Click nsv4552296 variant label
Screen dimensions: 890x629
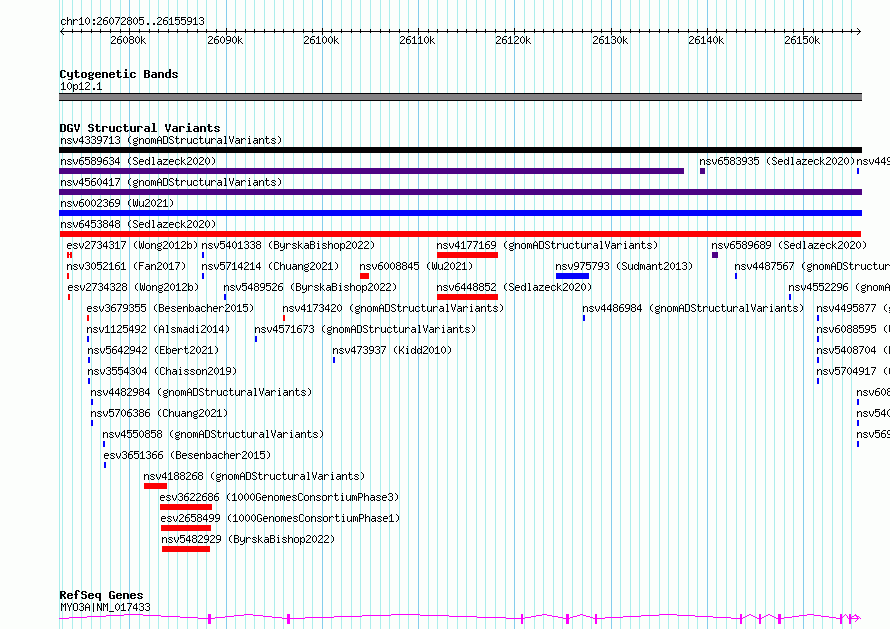pyautogui.click(x=839, y=287)
